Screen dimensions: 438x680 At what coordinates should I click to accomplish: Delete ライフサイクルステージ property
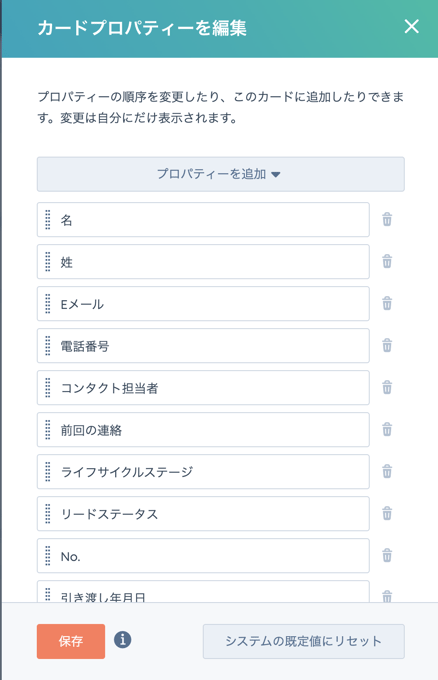(387, 471)
